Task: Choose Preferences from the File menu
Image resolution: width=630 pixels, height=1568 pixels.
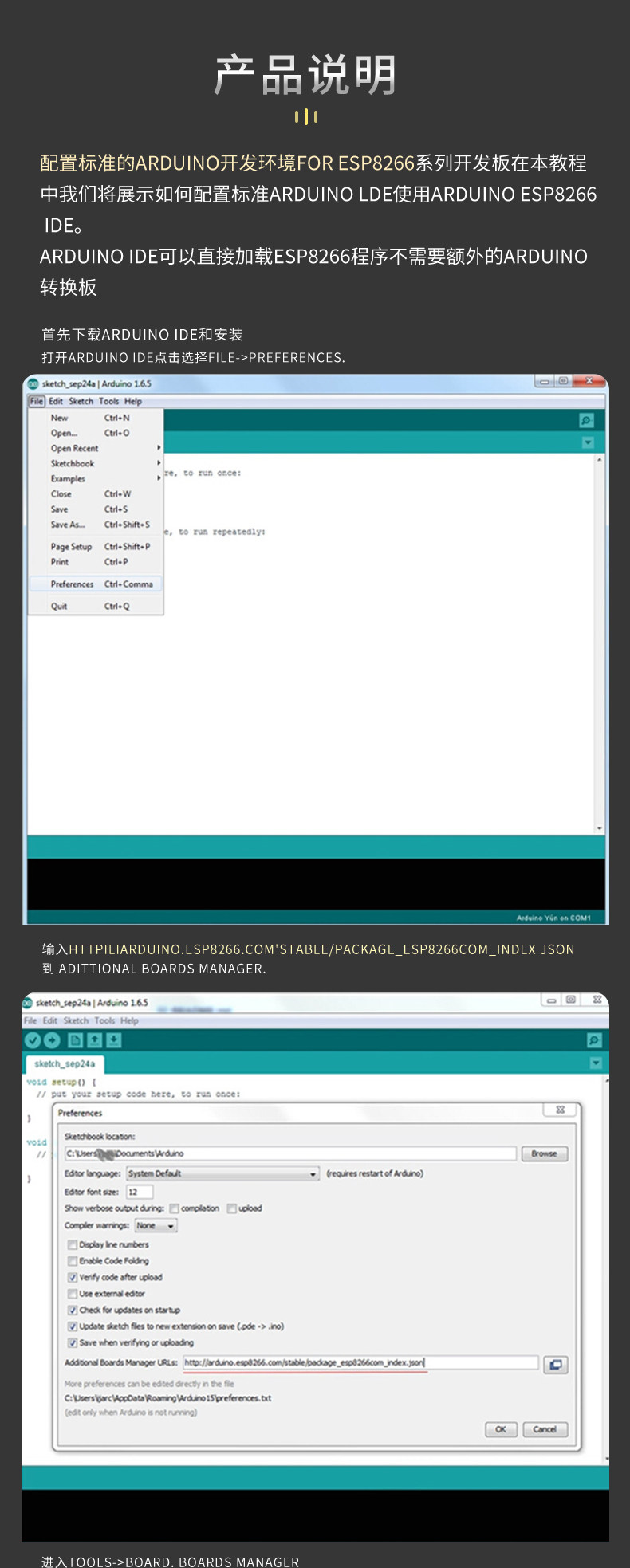Action: pyautogui.click(x=96, y=584)
